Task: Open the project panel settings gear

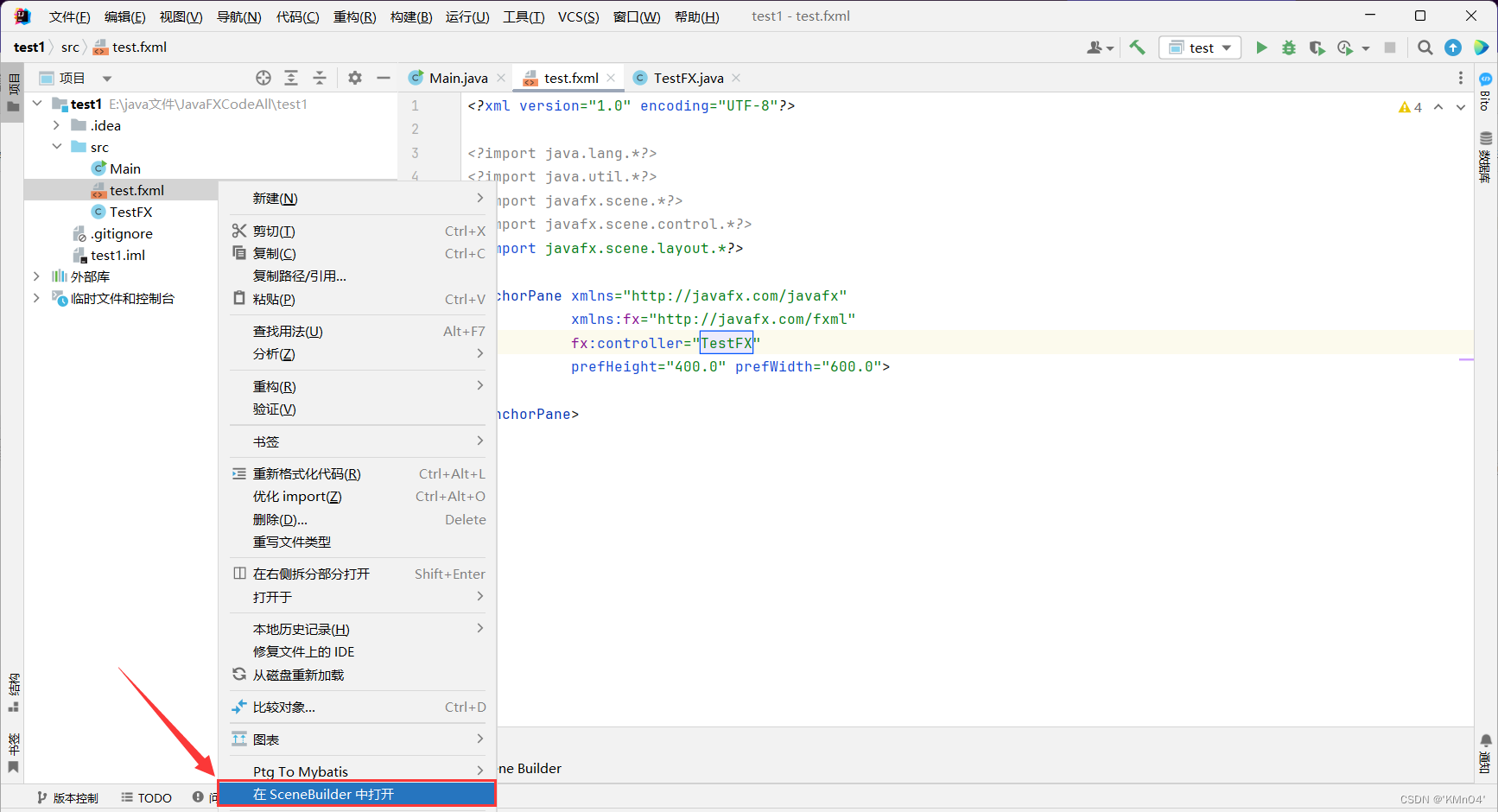Action: (355, 78)
